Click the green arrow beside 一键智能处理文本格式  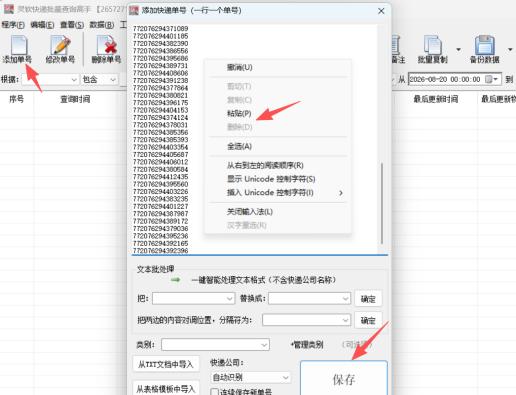click(176, 280)
